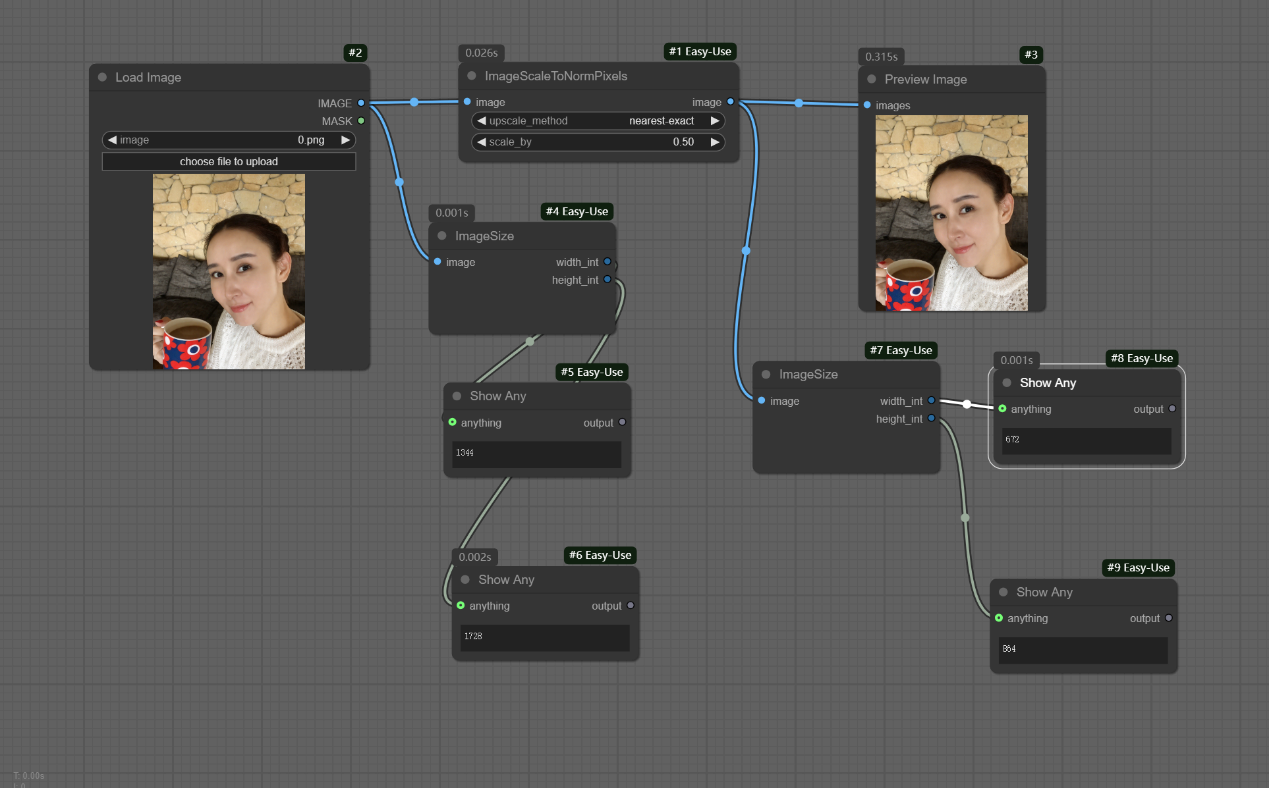1269x788 pixels.
Task: Click the MASK output port on Load Image
Action: point(361,121)
